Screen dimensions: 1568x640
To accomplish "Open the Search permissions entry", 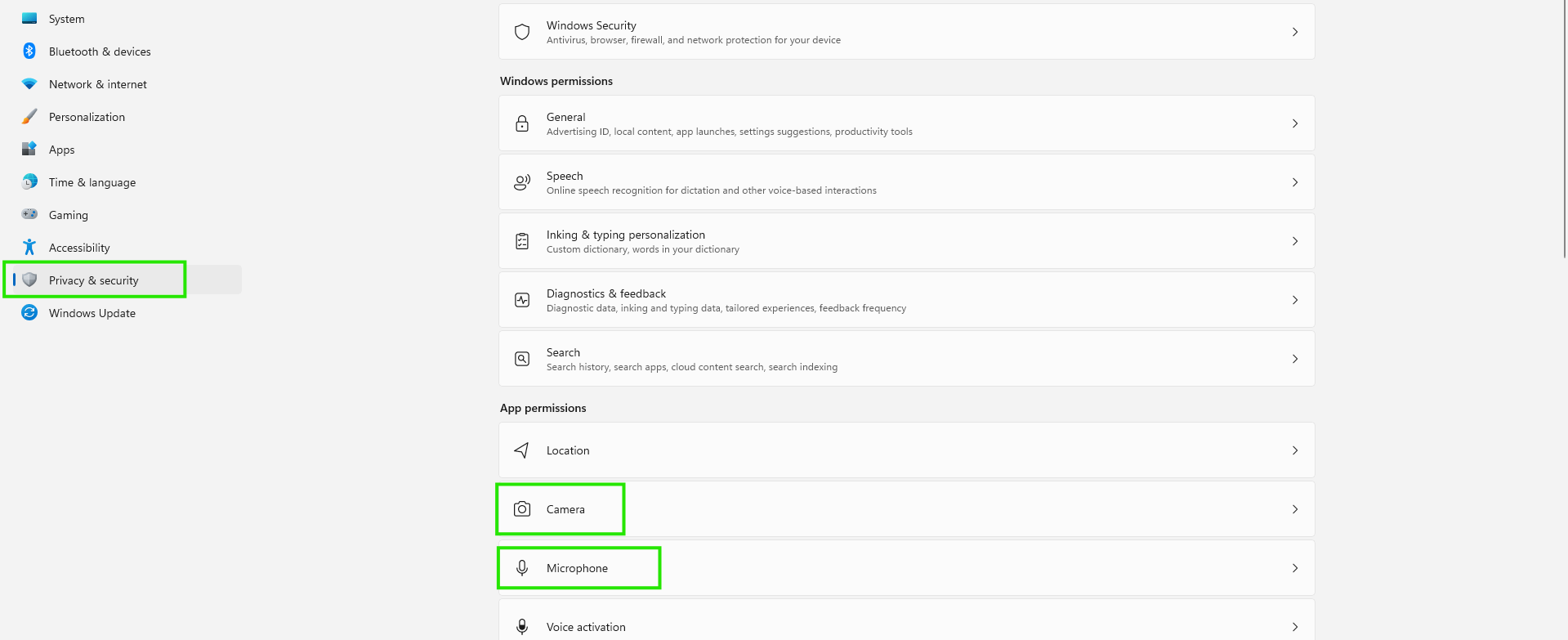I will coord(906,359).
